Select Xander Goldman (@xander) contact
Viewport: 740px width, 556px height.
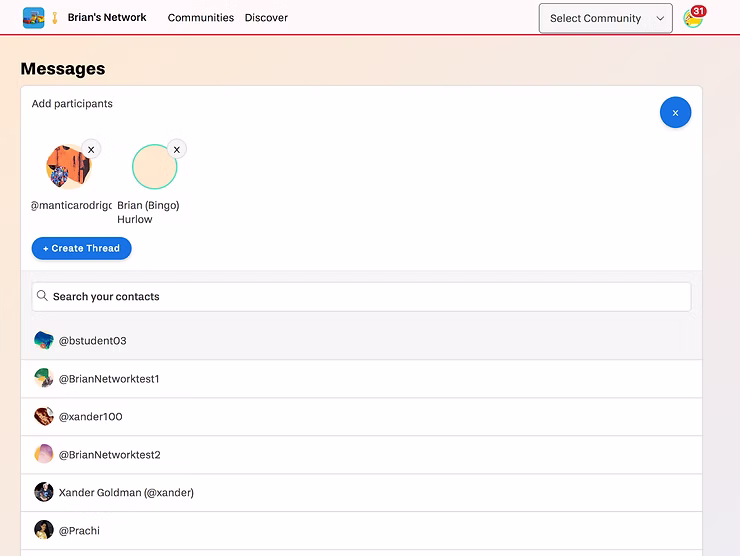pyautogui.click(x=126, y=492)
